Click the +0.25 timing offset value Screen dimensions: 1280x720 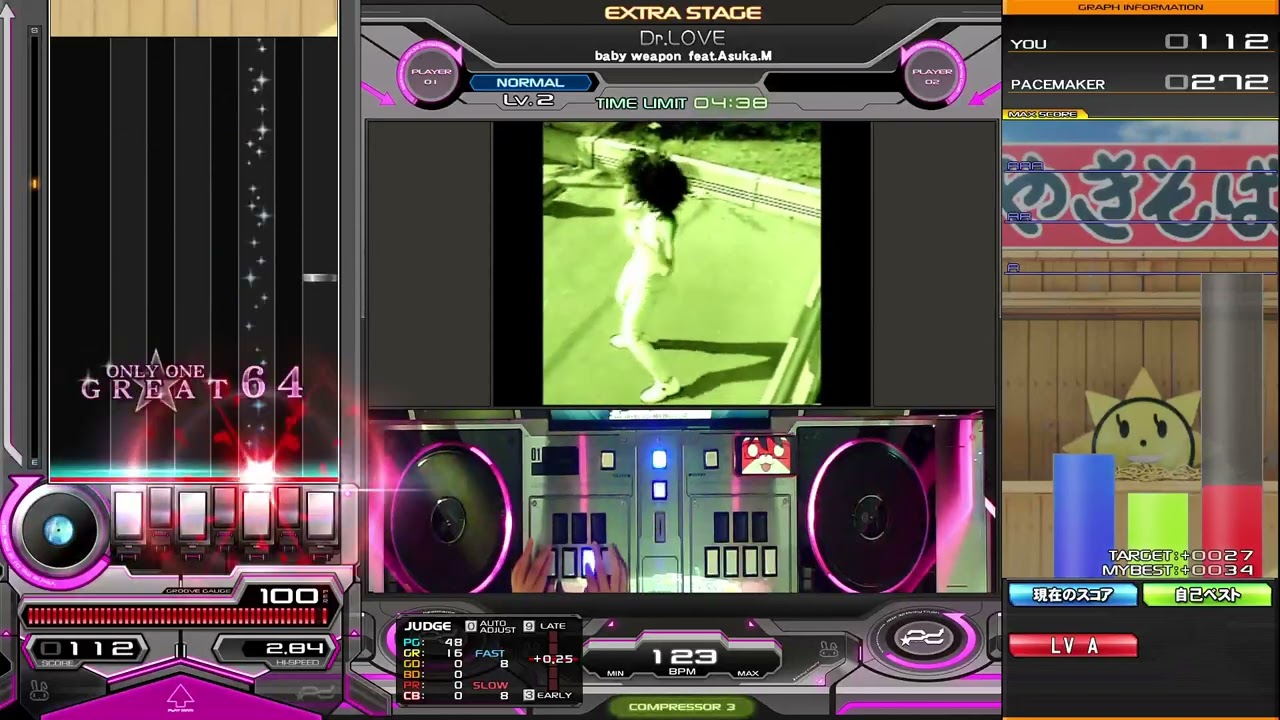click(x=553, y=659)
